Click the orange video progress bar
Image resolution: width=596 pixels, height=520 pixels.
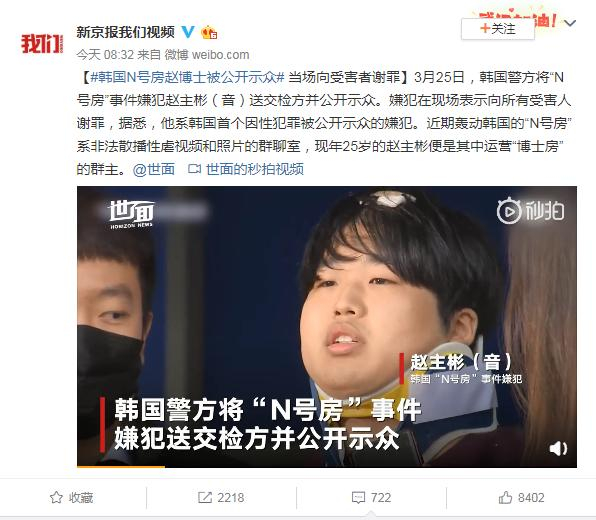click(121, 466)
